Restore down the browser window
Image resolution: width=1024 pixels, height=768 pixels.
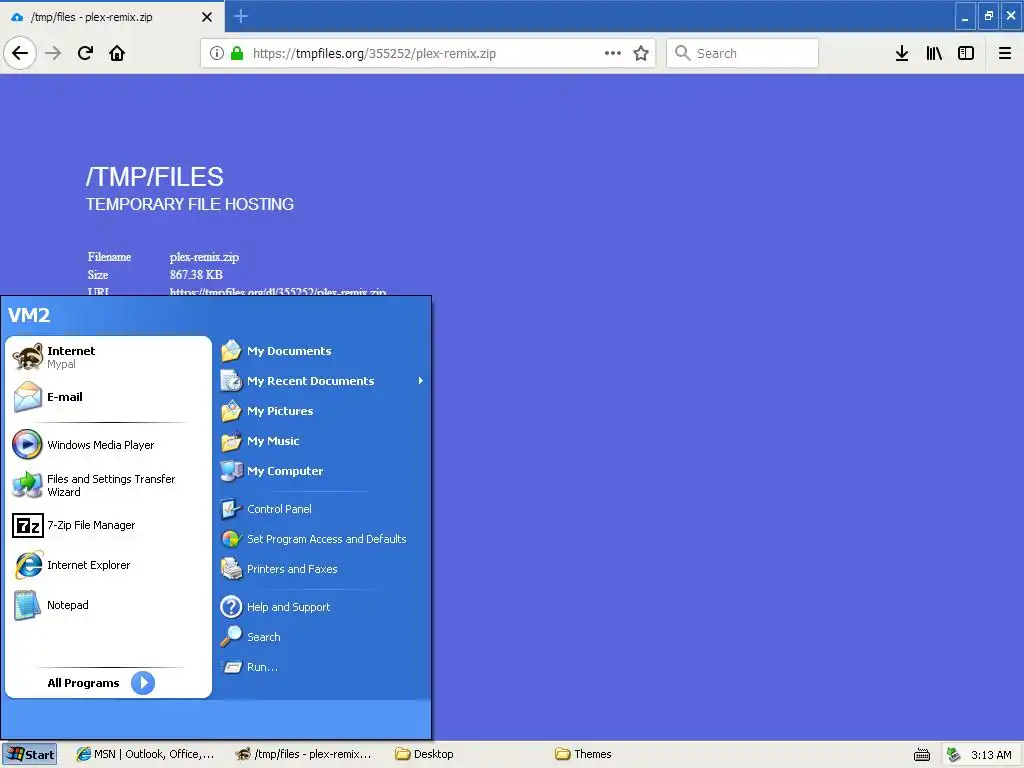click(x=989, y=16)
